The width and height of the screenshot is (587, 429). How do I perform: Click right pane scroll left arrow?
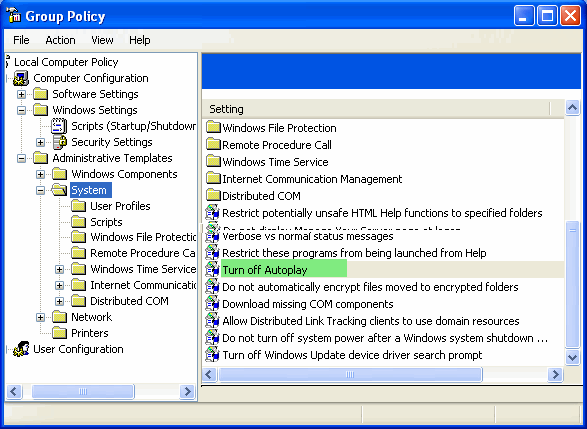tap(210, 374)
